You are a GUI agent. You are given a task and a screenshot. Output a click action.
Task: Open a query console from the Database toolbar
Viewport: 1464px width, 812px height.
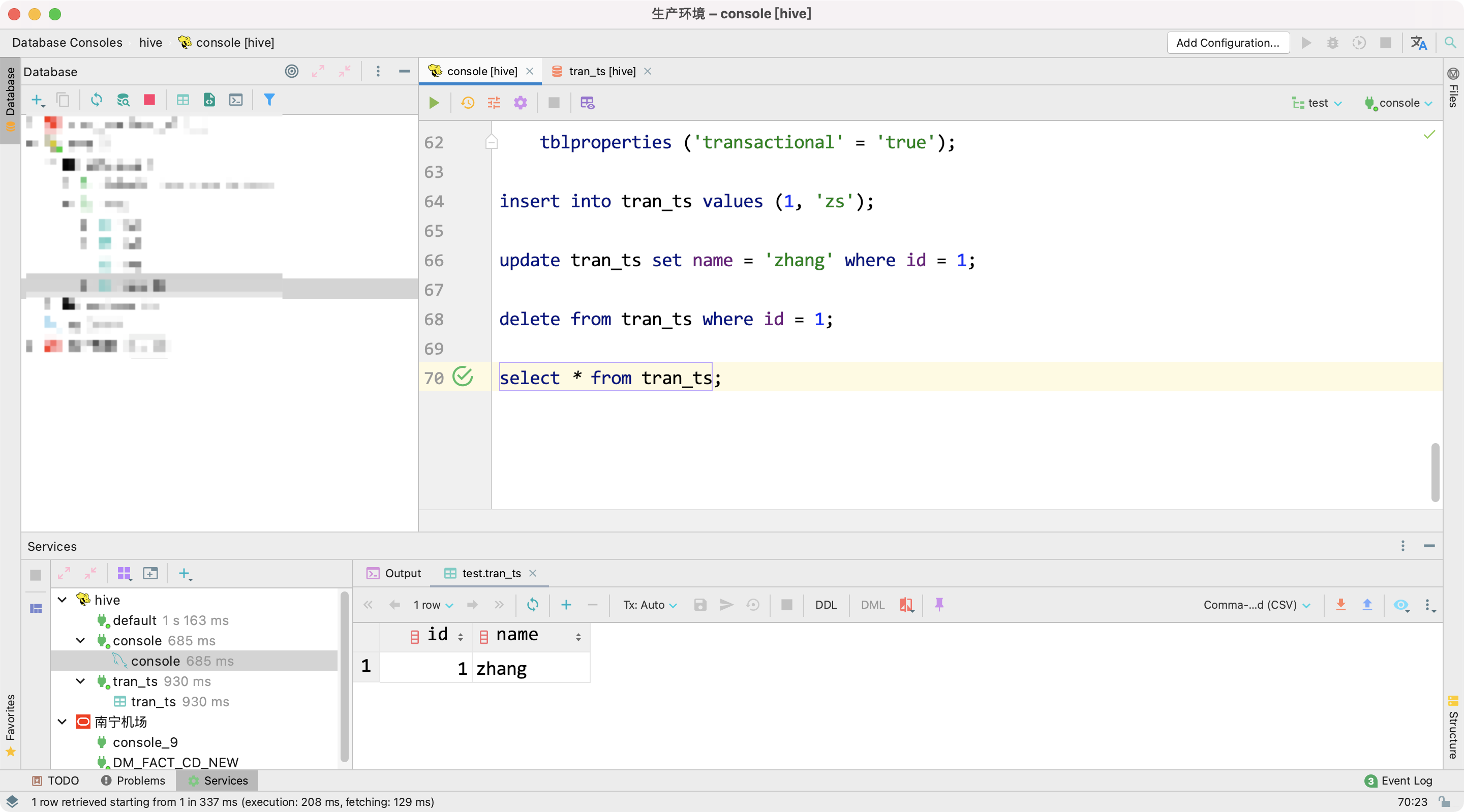(236, 101)
